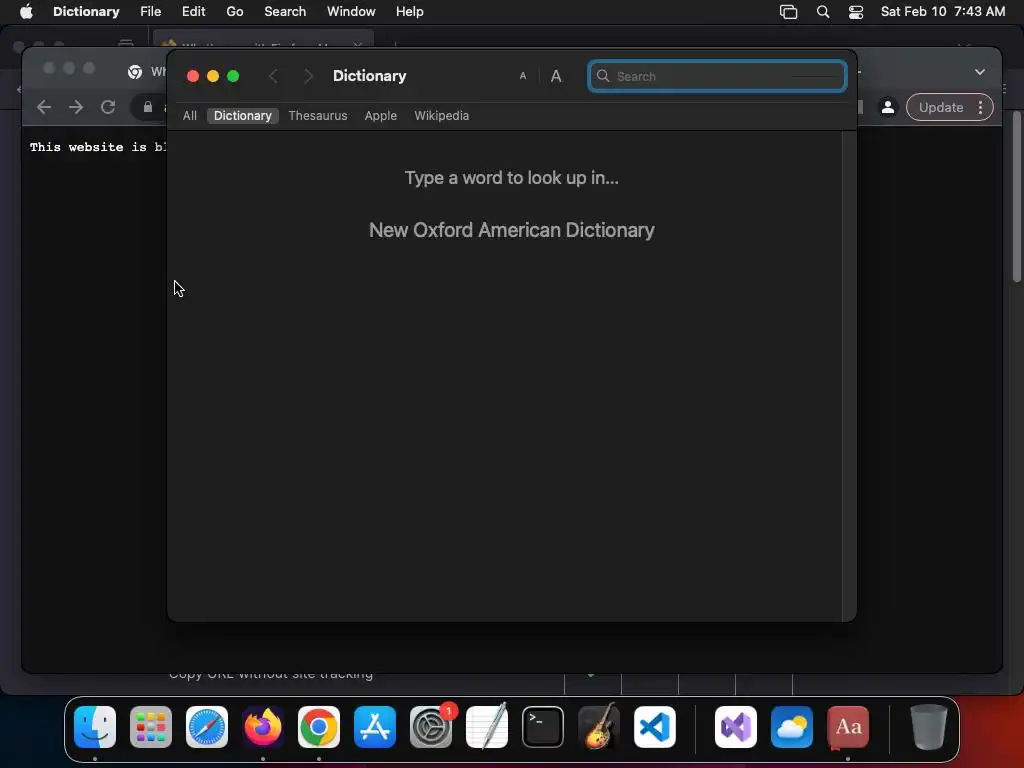Switch to the Wikipedia source tab
The width and height of the screenshot is (1024, 768).
[441, 116]
